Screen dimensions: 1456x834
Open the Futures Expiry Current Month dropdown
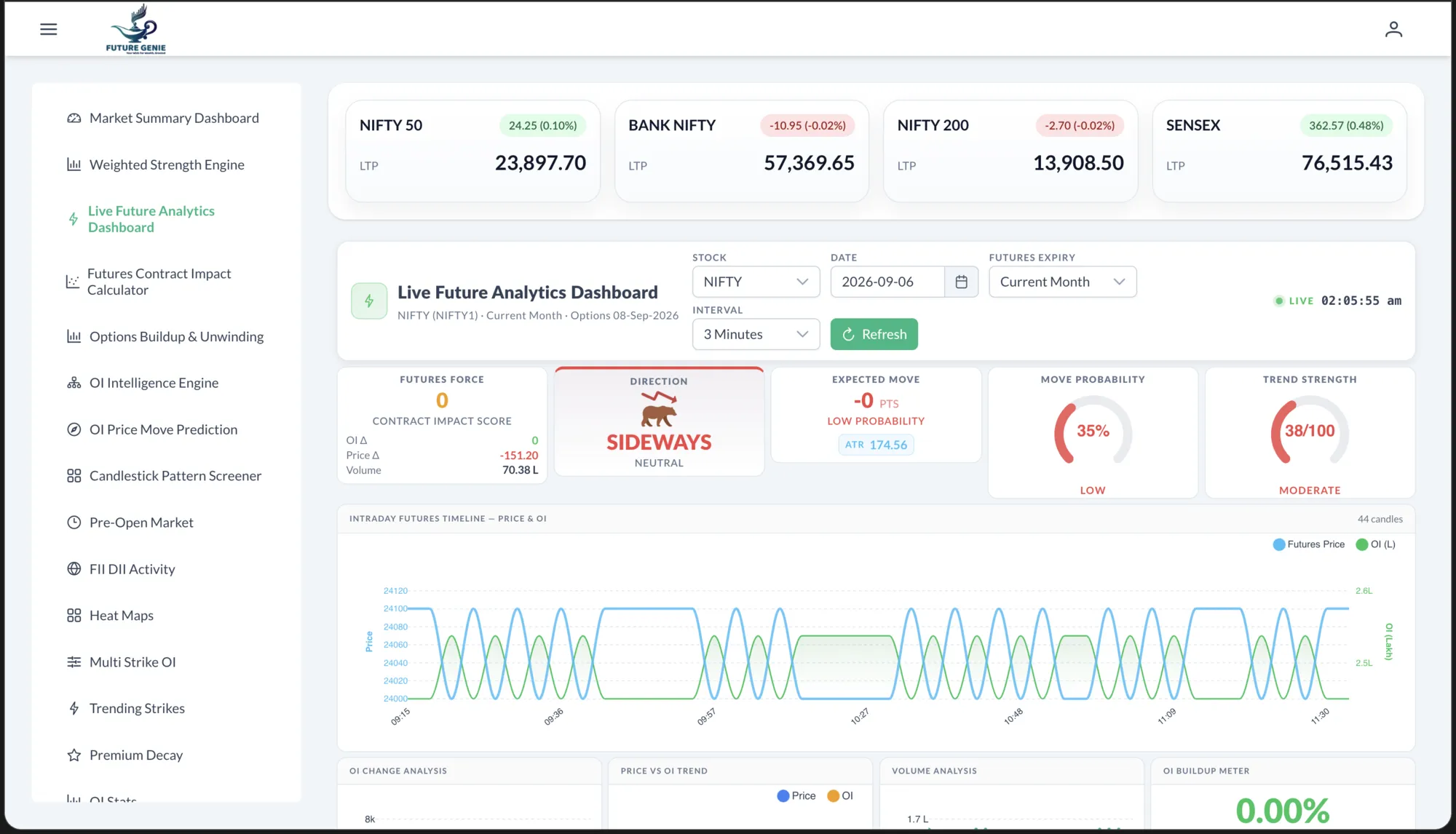(1062, 282)
